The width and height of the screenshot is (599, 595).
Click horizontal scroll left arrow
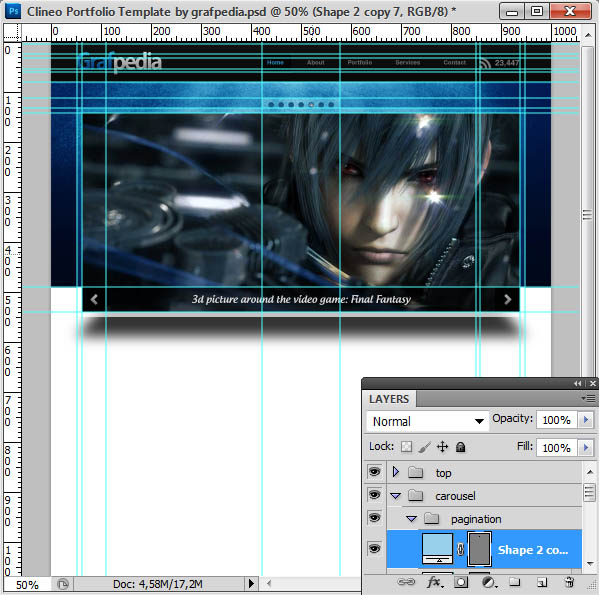269,583
